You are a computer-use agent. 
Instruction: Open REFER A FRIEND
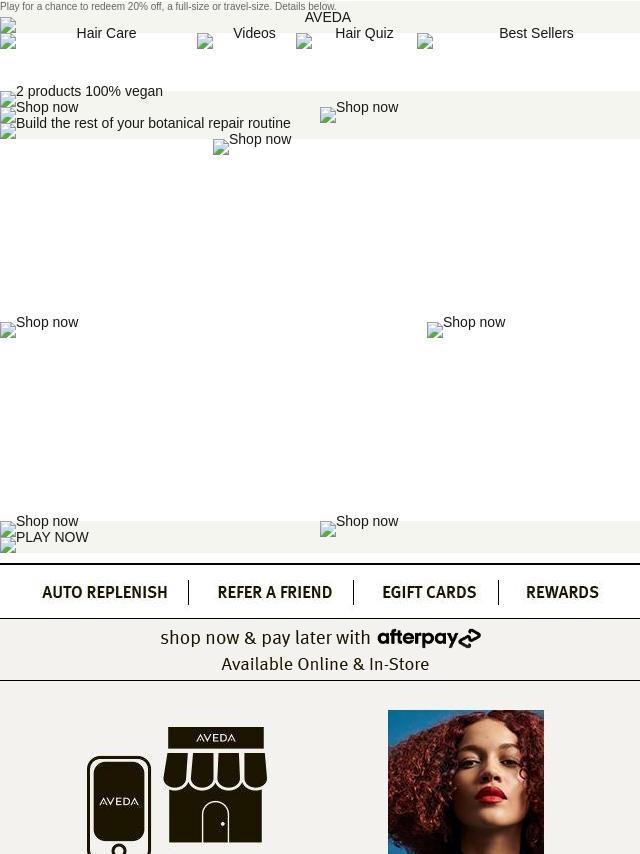pyautogui.click(x=275, y=592)
